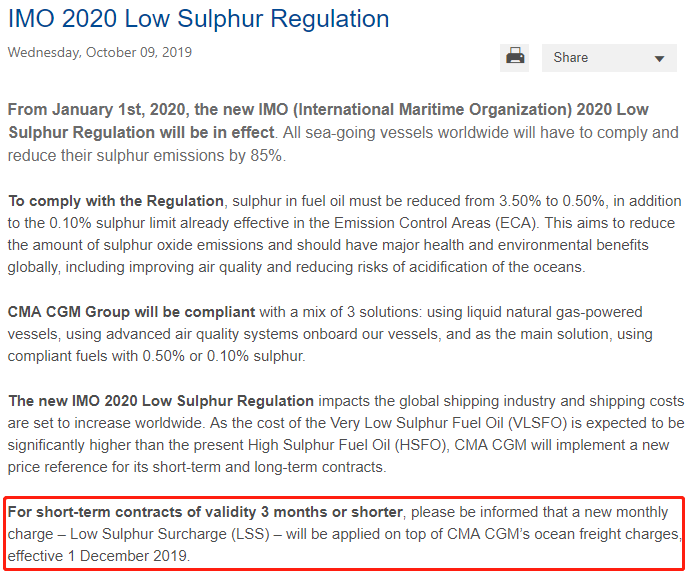This screenshot has height=578, width=692.
Task: Click the bold 'For short-term contracts' heading text
Action: pyautogui.click(x=205, y=512)
